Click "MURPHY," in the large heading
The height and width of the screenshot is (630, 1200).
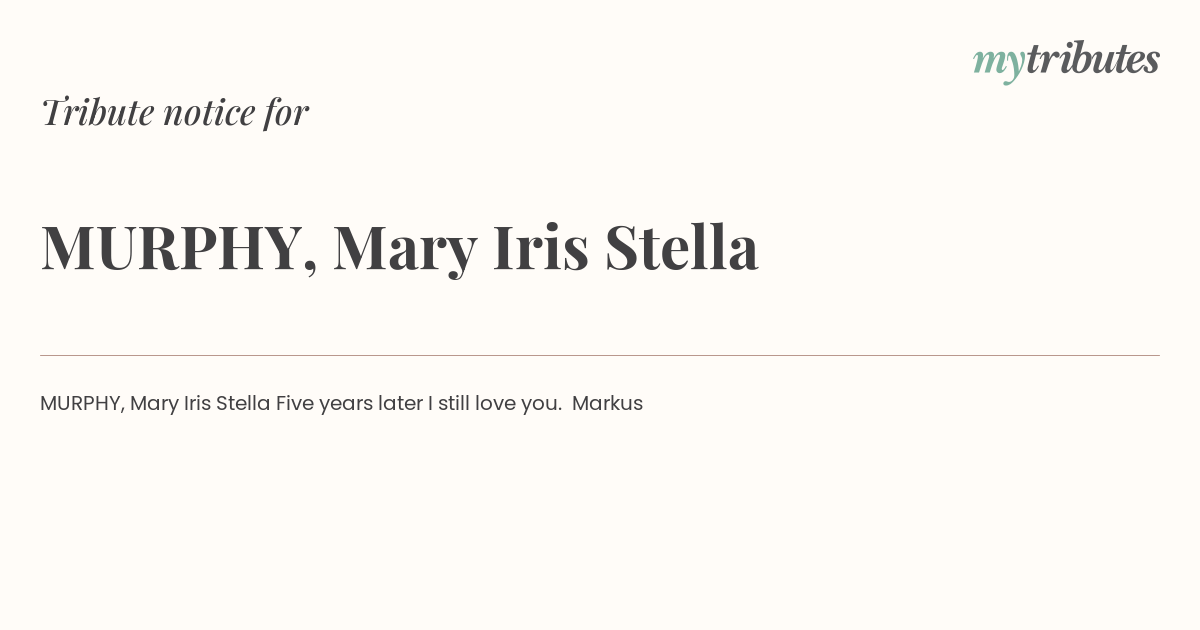[179, 247]
